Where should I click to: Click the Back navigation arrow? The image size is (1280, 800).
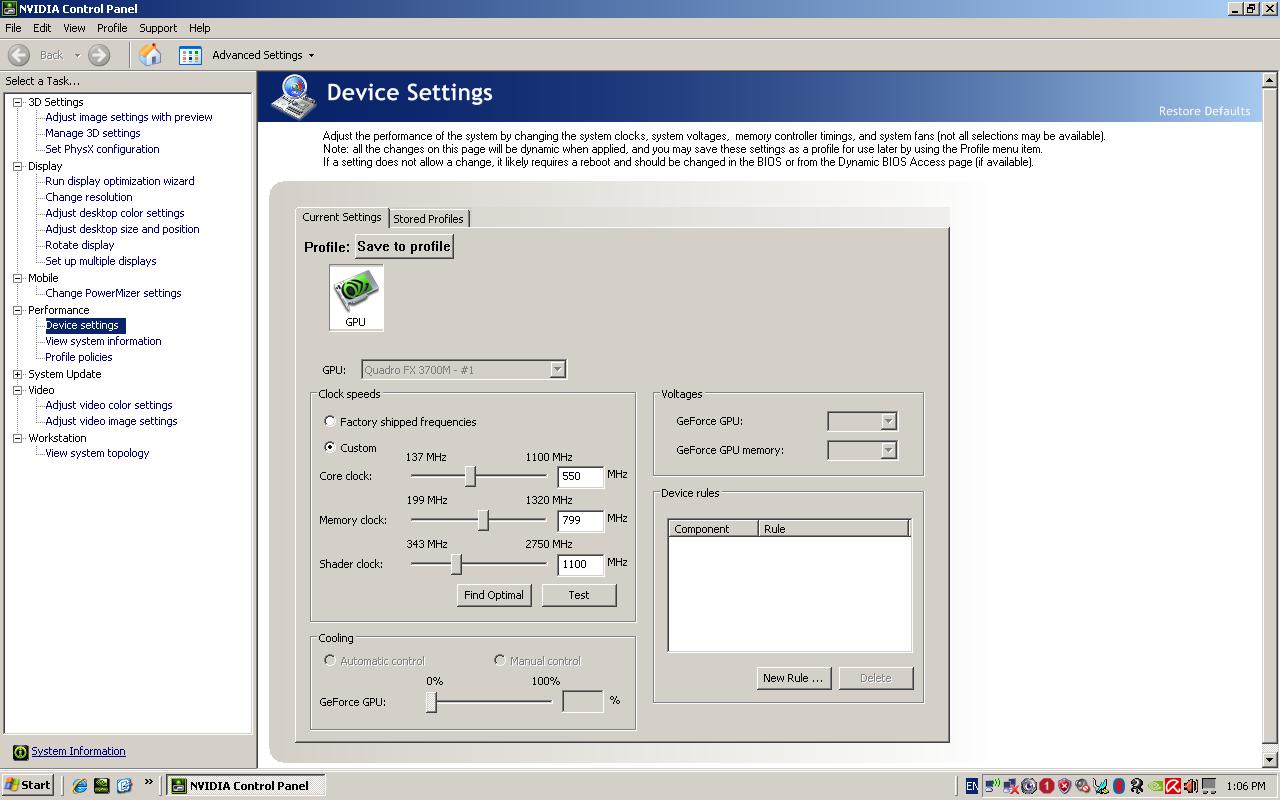pyautogui.click(x=19, y=55)
